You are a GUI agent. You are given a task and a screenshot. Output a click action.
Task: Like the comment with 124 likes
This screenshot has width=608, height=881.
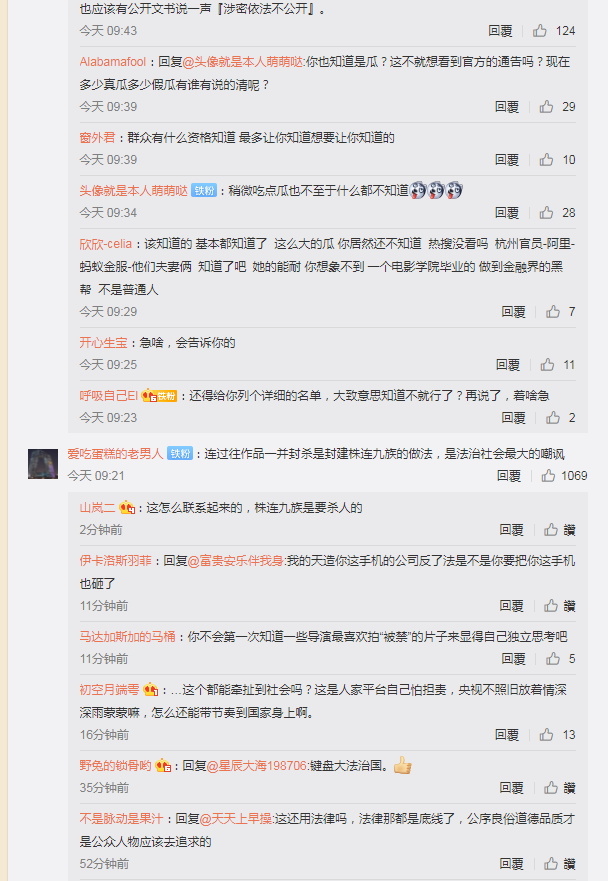540,30
